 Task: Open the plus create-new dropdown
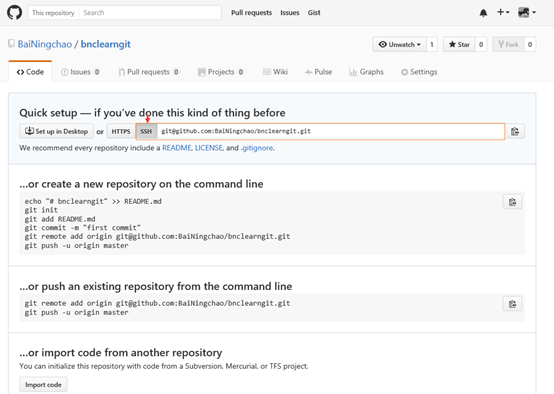tap(503, 12)
